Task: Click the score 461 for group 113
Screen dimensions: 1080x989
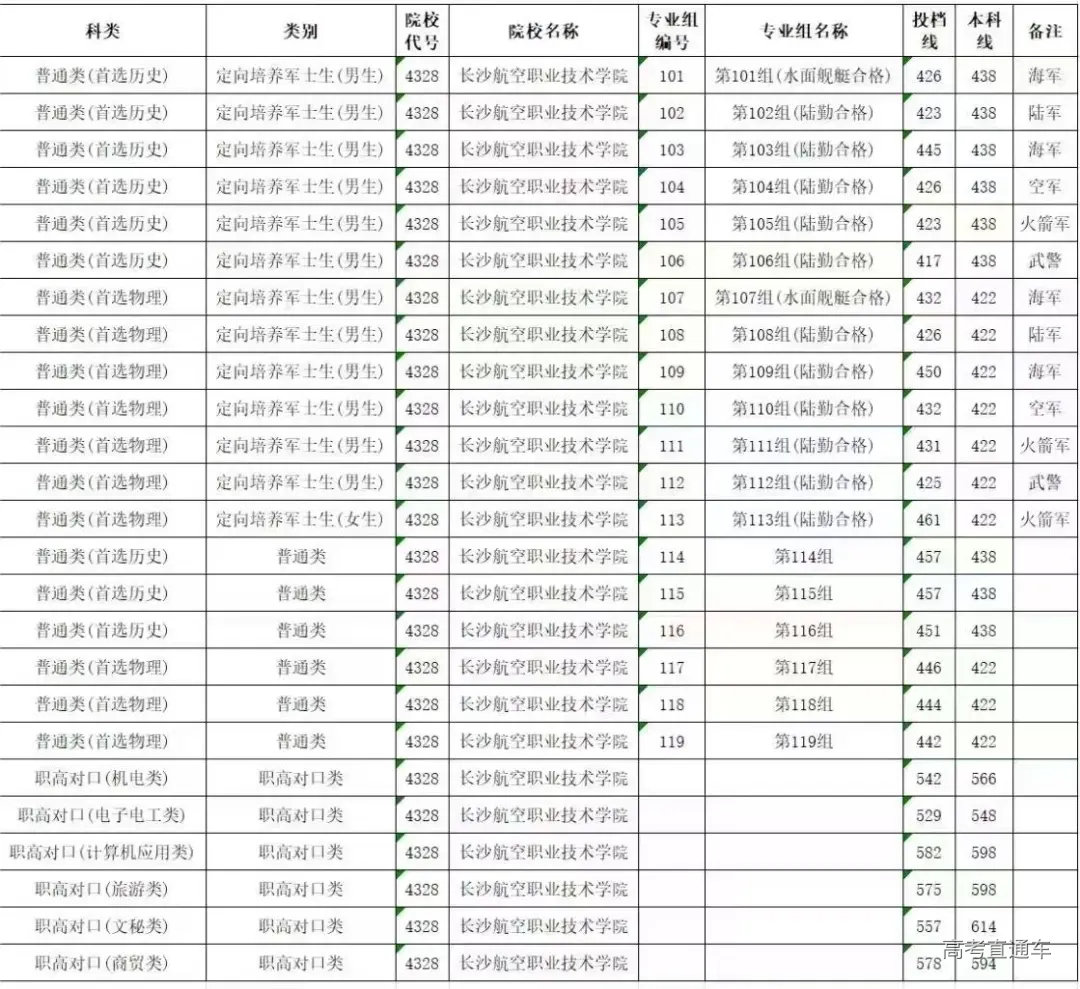Action: pos(928,519)
